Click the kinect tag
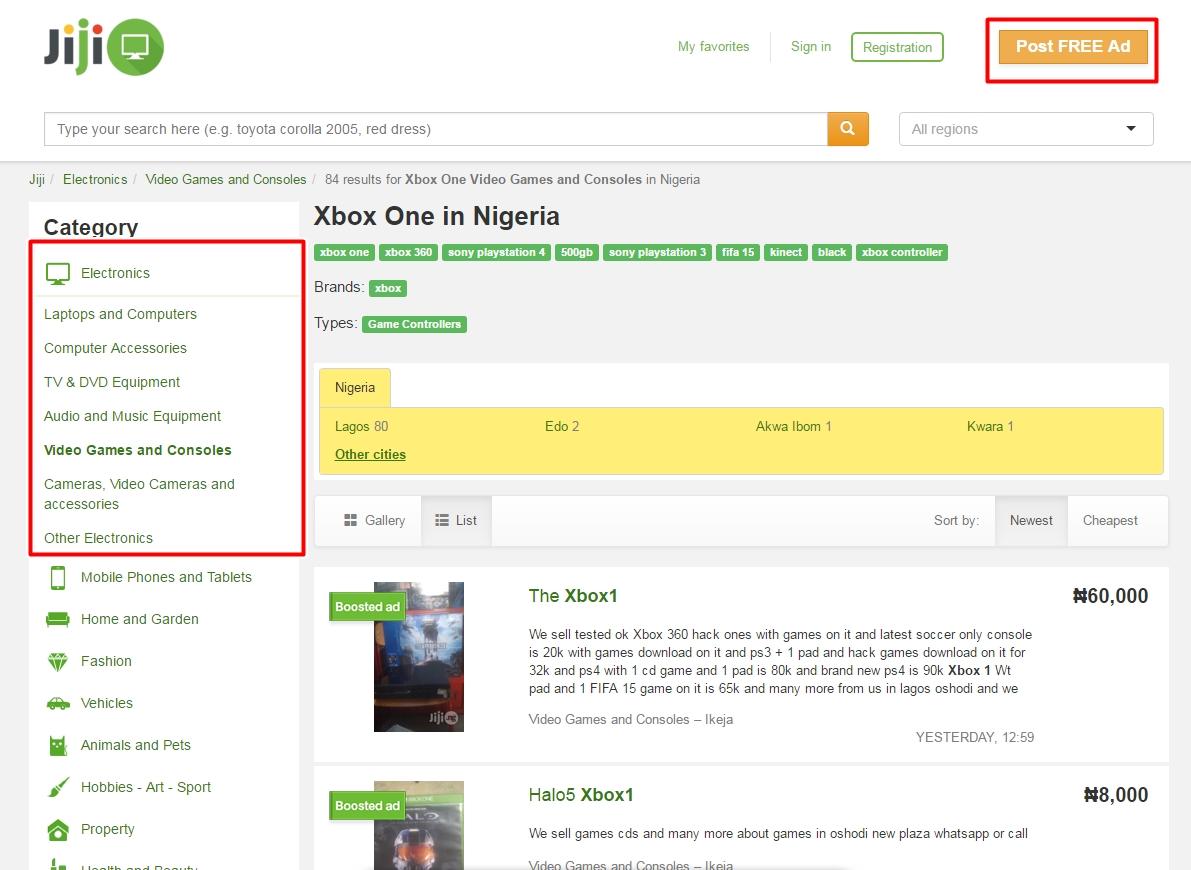 click(785, 252)
